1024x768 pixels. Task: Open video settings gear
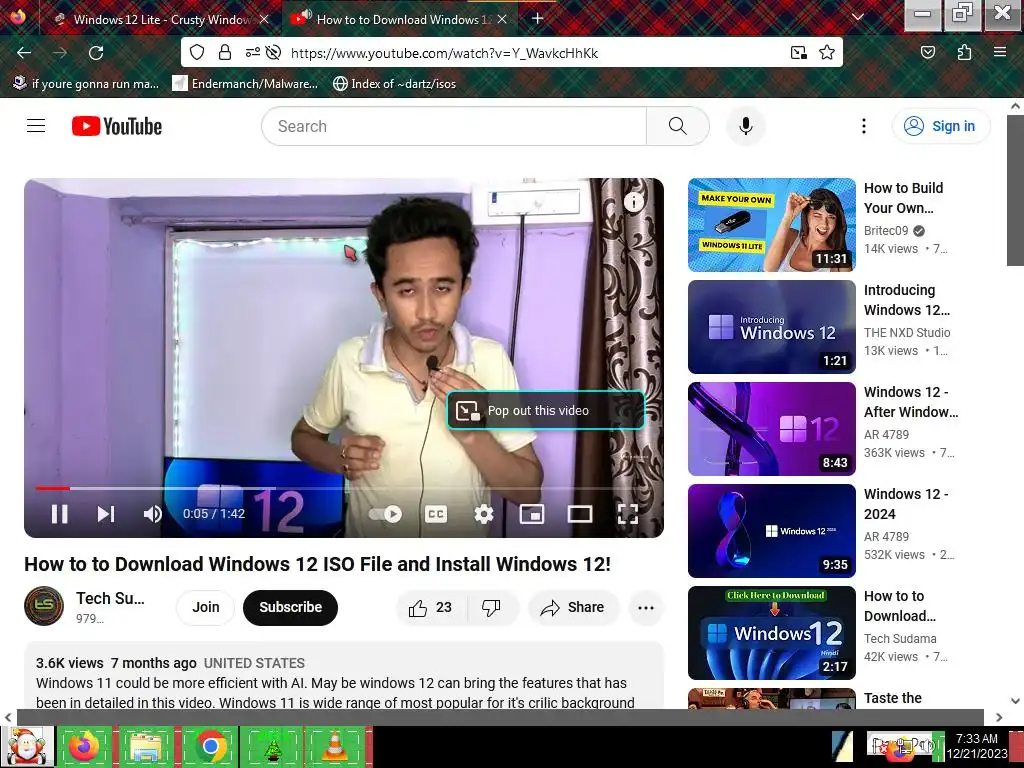coord(484,514)
